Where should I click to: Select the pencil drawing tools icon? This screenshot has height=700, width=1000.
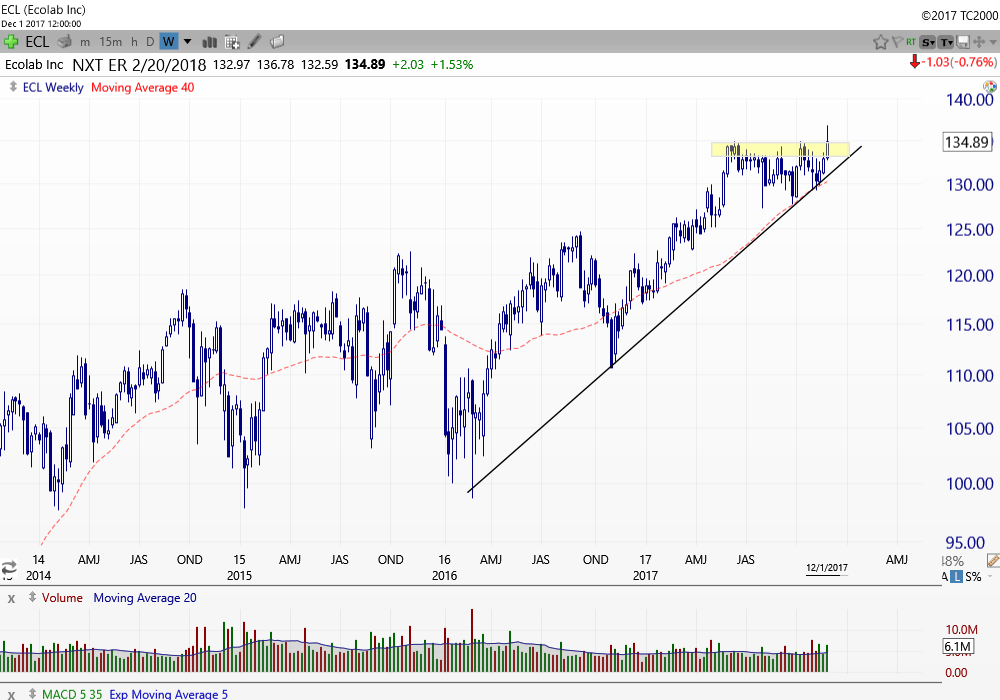255,42
